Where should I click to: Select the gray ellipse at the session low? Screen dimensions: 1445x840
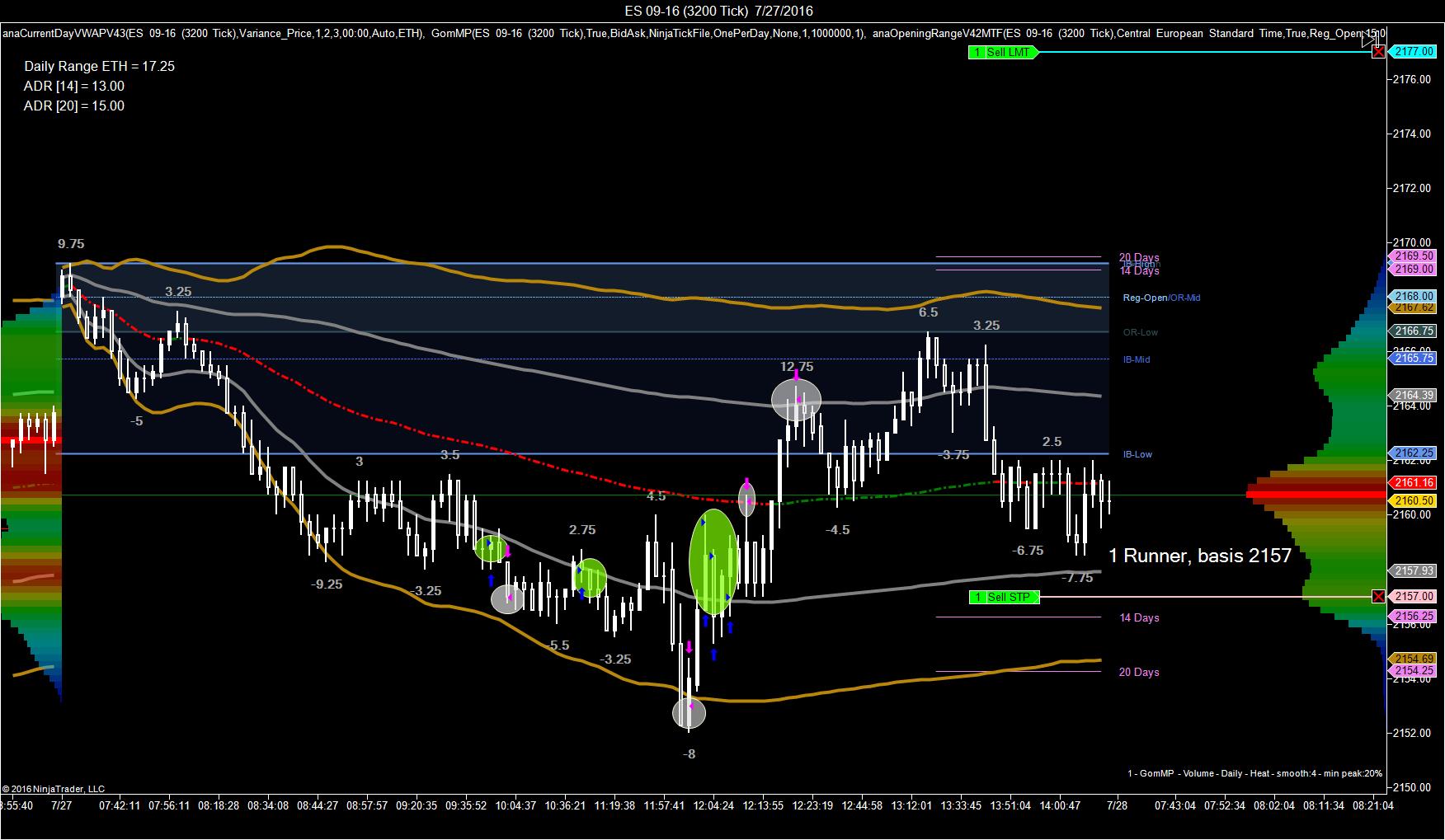(690, 713)
